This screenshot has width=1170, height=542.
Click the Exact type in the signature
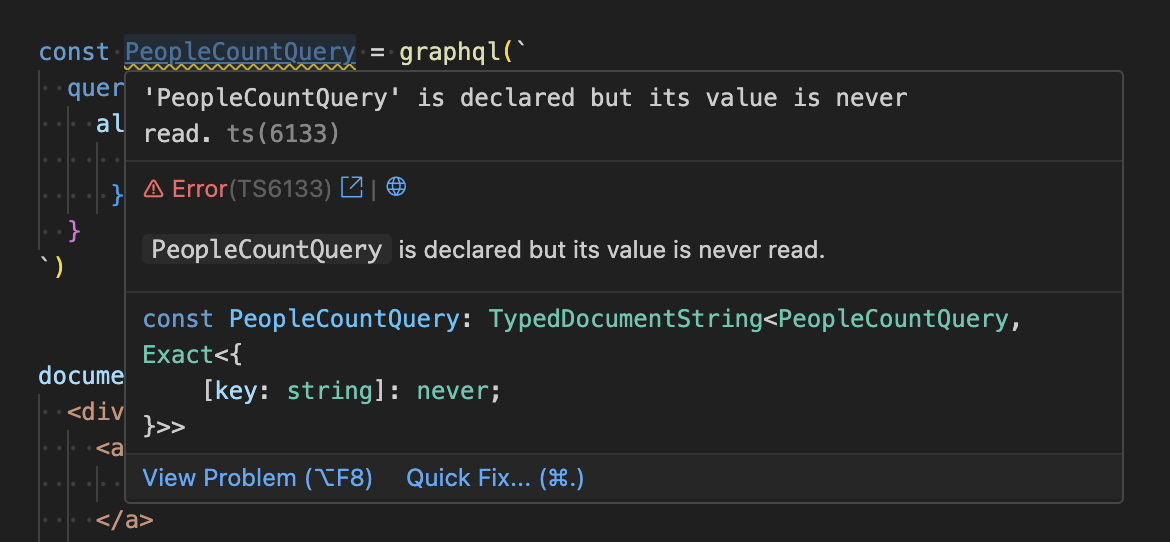click(178, 354)
